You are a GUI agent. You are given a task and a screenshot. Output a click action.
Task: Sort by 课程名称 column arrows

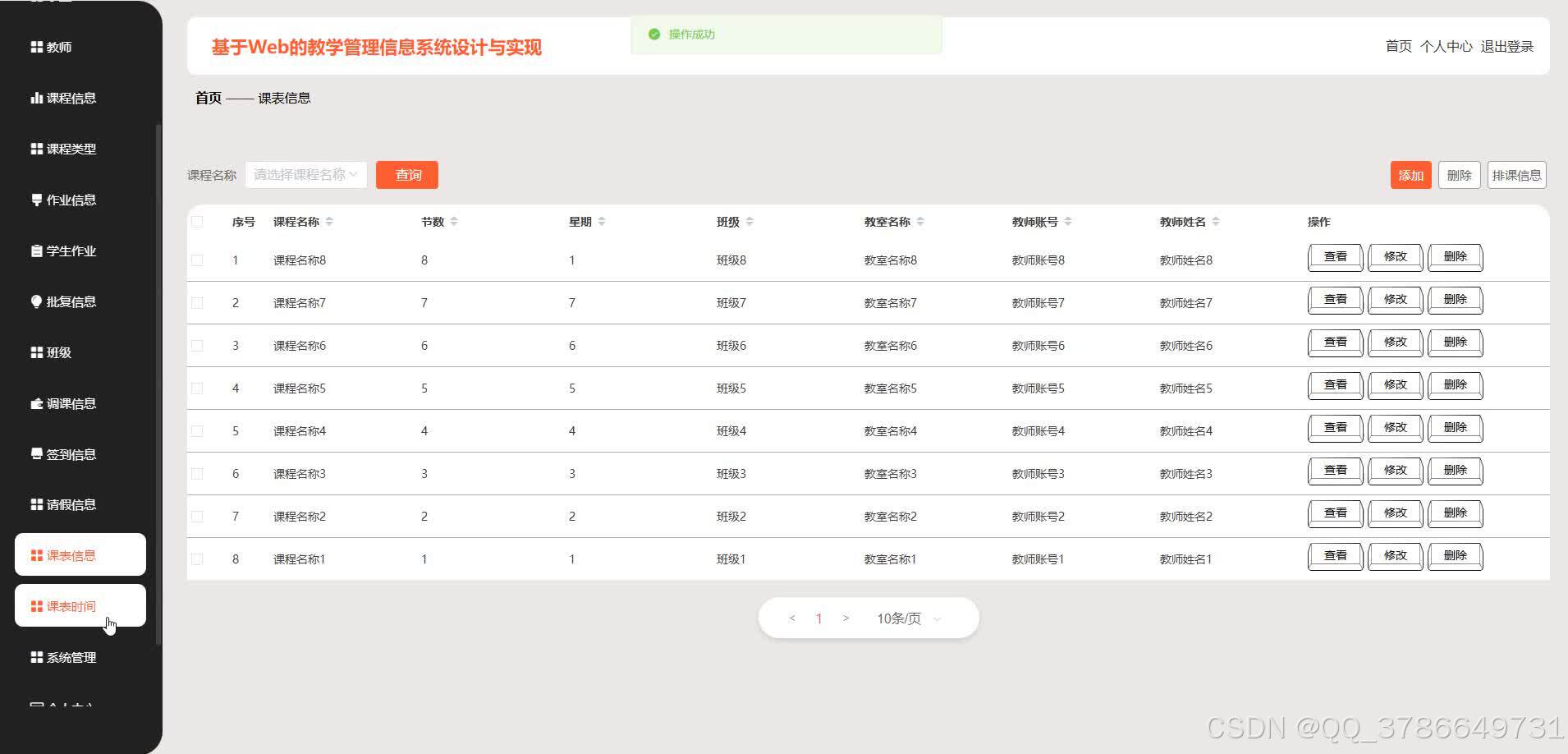329,222
